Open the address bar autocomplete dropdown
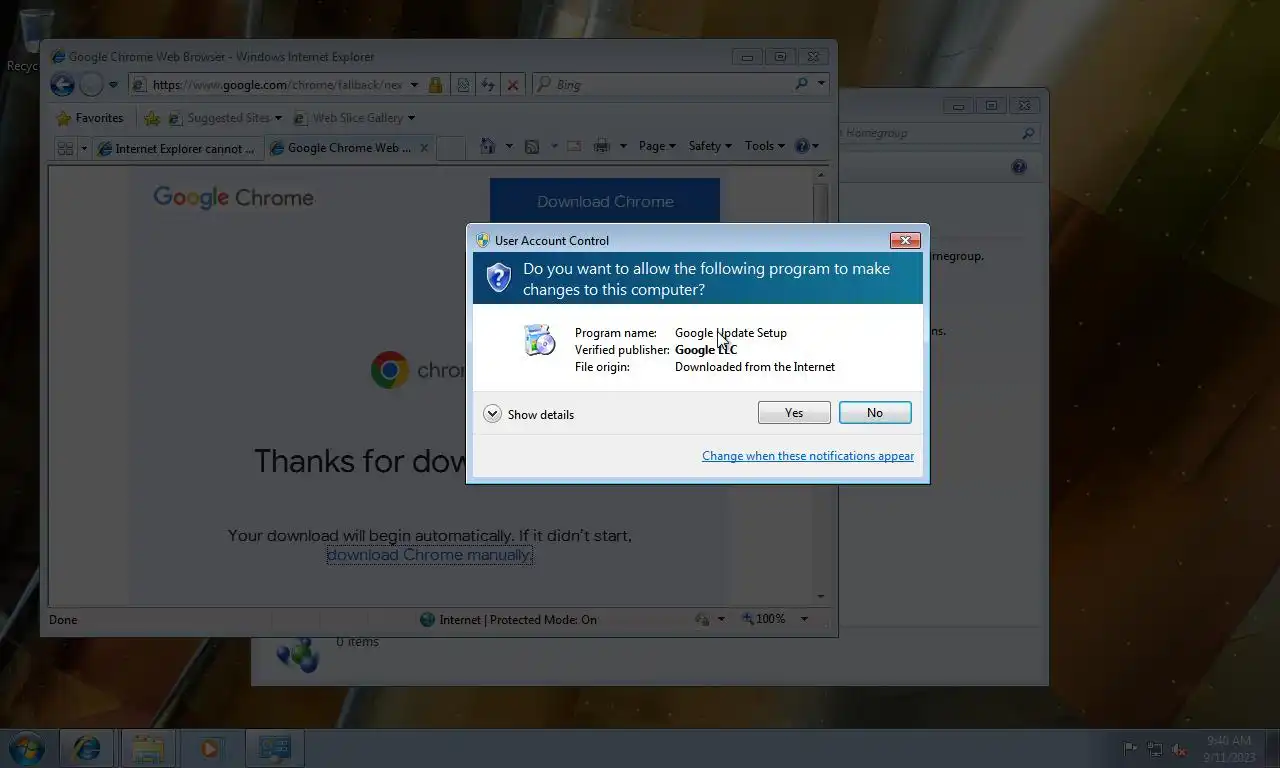The image size is (1280, 768). point(414,85)
